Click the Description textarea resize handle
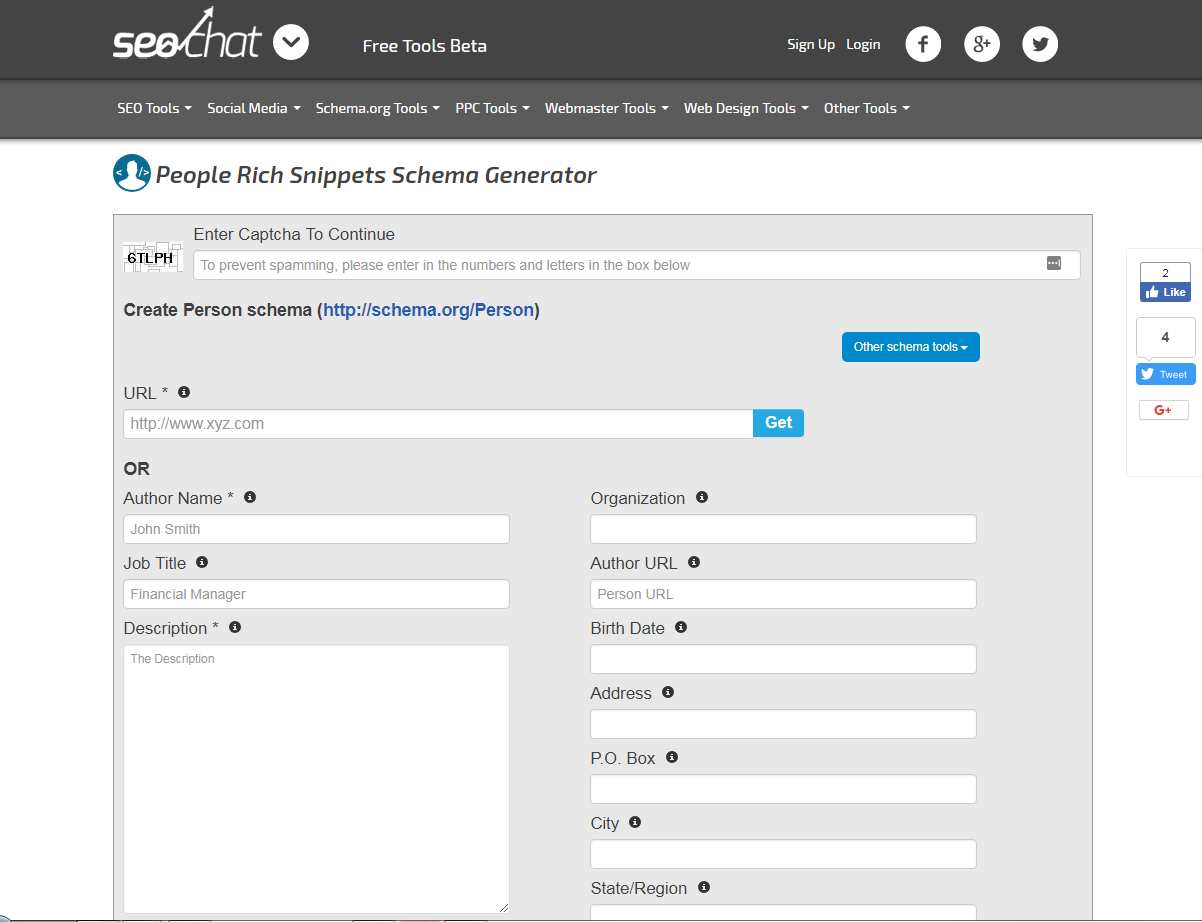The width and height of the screenshot is (1202, 922). (x=503, y=907)
